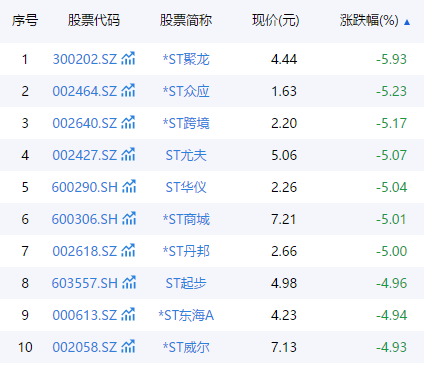This screenshot has height=366, width=424.
Task: Show chart icon for 600306.SH
Action: point(129,219)
